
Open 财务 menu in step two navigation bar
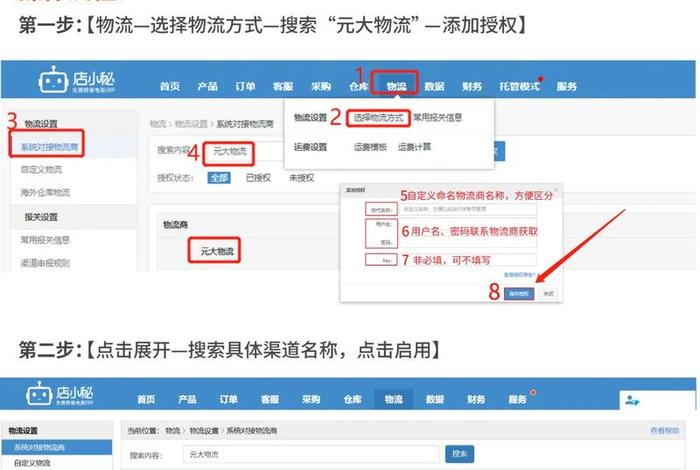[476, 399]
